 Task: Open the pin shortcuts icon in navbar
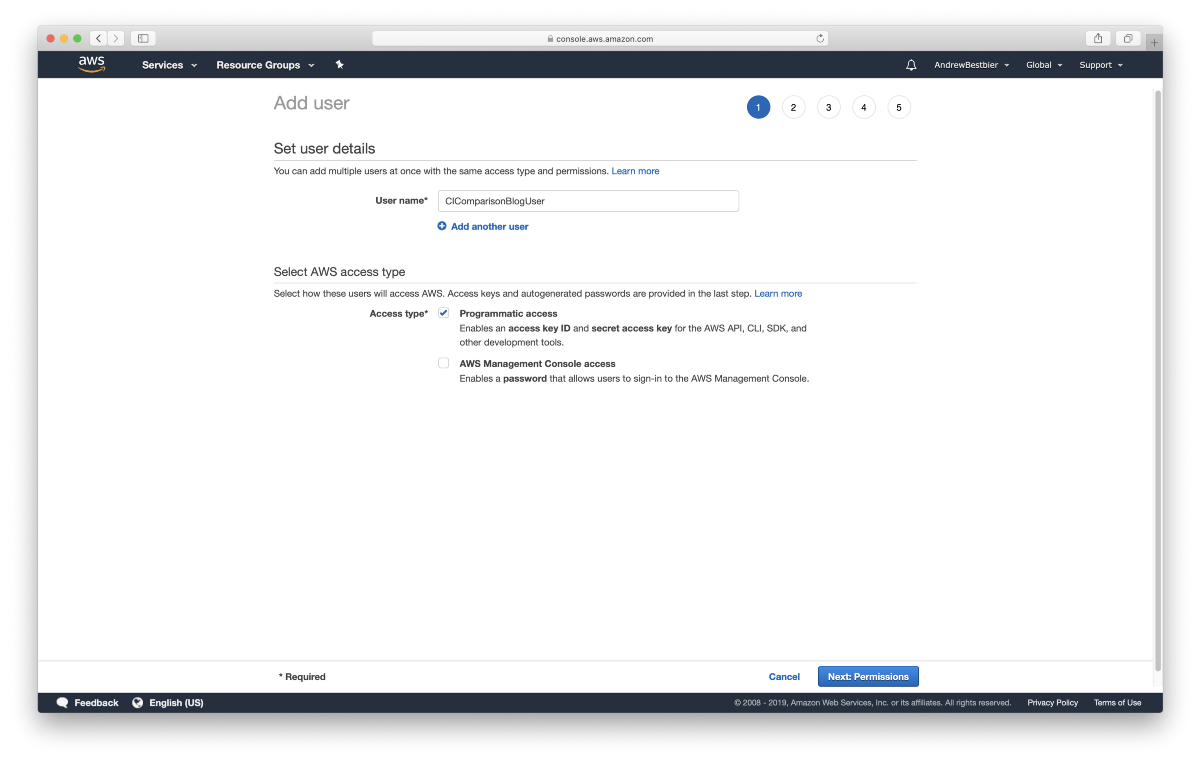[339, 65]
